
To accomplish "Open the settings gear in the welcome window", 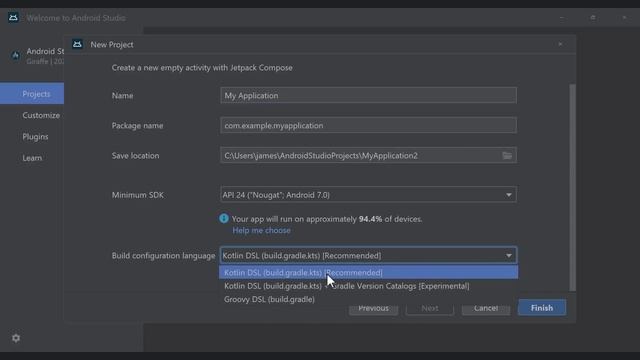I will [x=16, y=338].
